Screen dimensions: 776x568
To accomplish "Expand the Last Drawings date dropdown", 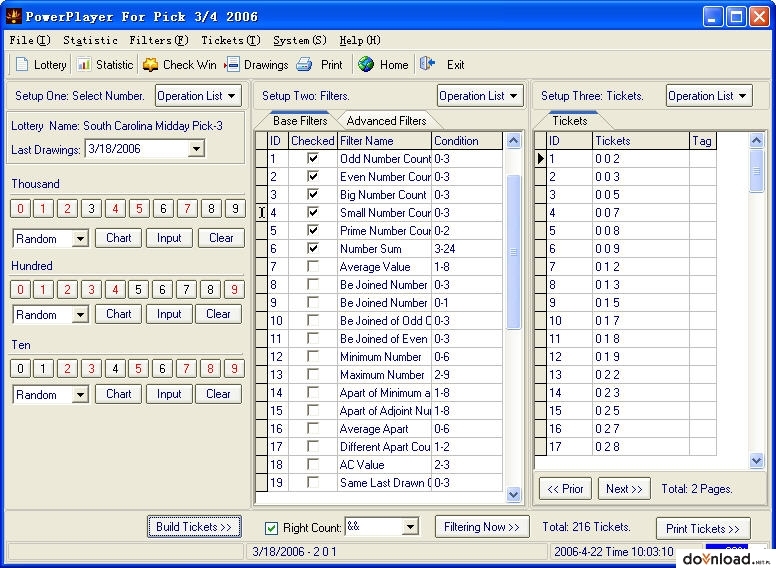I will click(196, 148).
